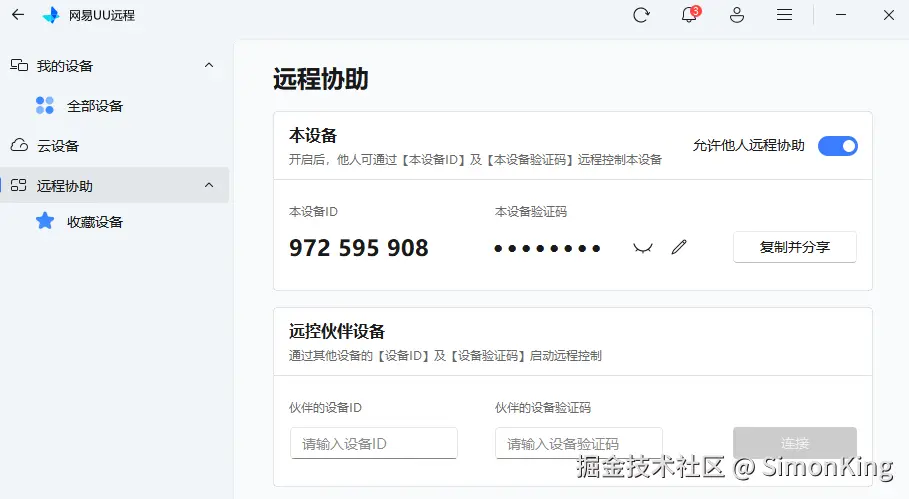Click the 本设备ID label
Viewport: 909px width, 499px height.
pos(313,212)
